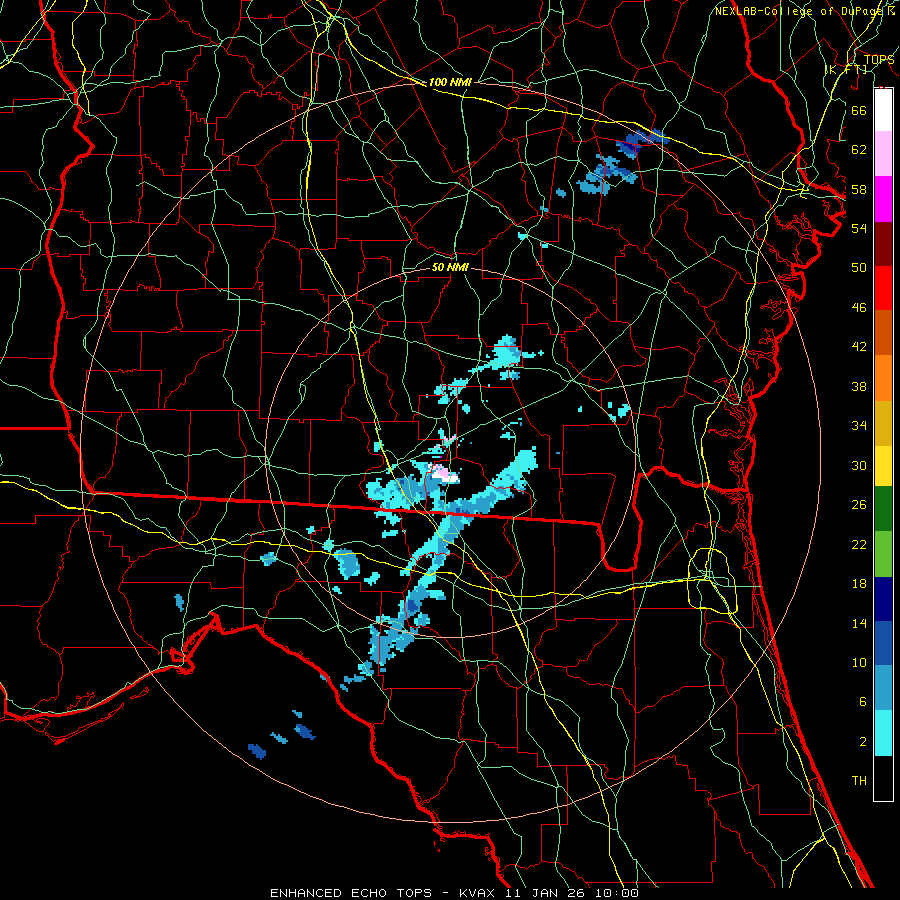Click the "62" legend value
The width and height of the screenshot is (900, 900).
859,150
